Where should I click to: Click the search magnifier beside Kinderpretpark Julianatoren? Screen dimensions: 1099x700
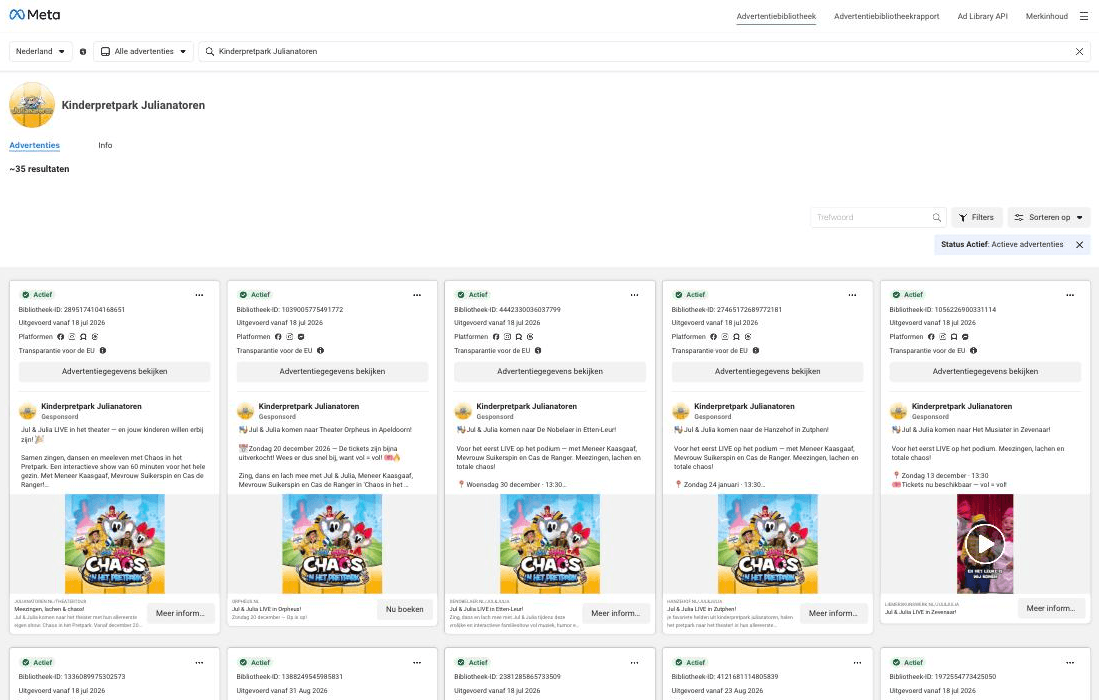click(210, 51)
